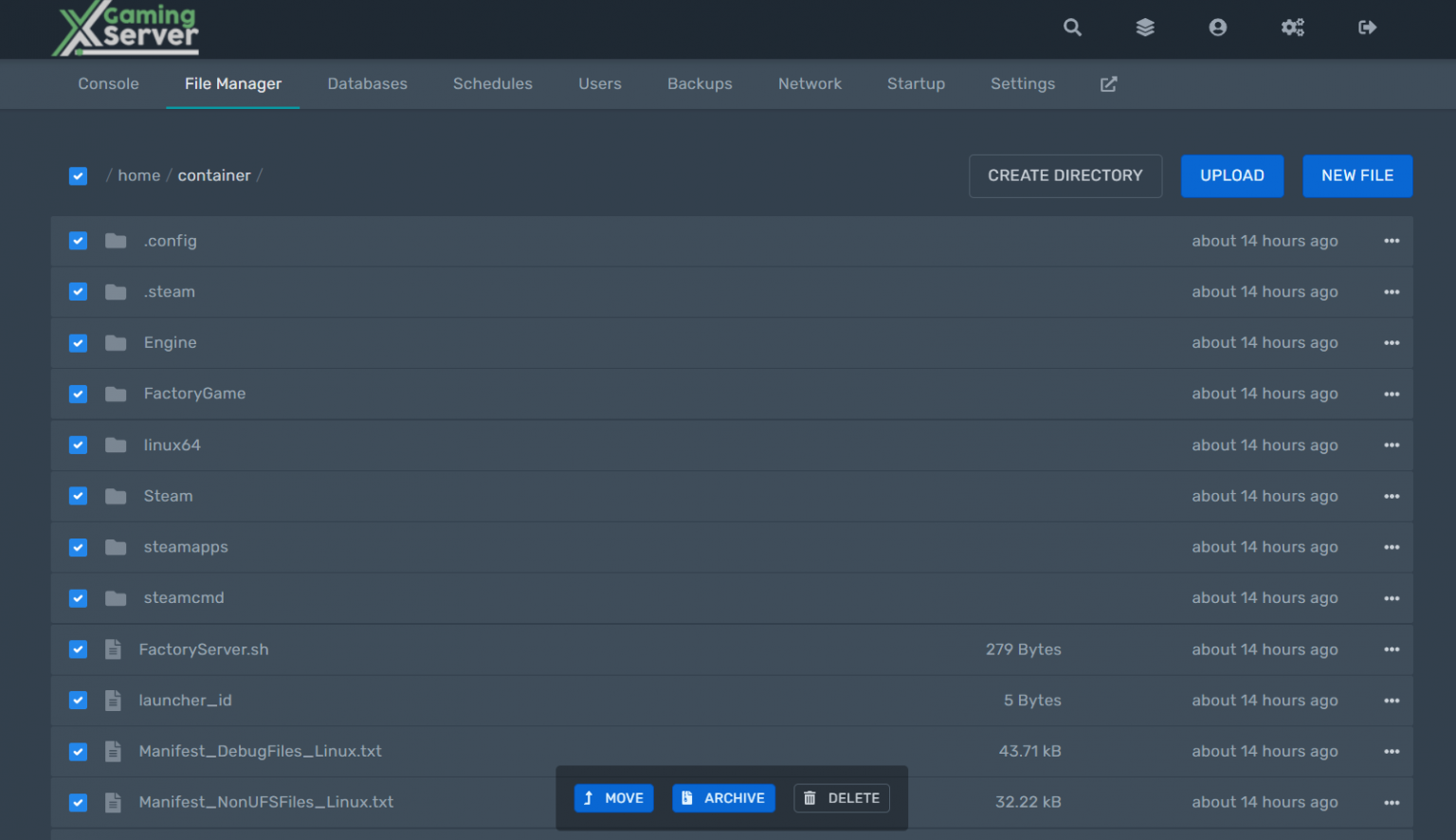Click the FactoryGame folder icon
The height and width of the screenshot is (840, 1456).
click(116, 394)
